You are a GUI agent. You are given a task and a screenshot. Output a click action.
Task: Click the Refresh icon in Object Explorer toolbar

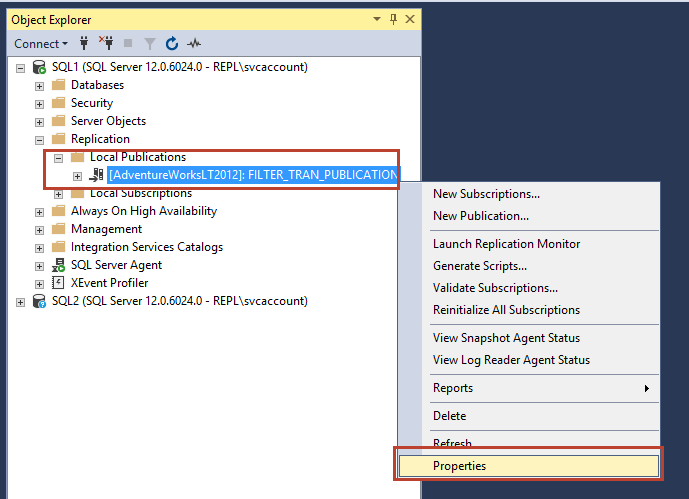click(x=172, y=44)
